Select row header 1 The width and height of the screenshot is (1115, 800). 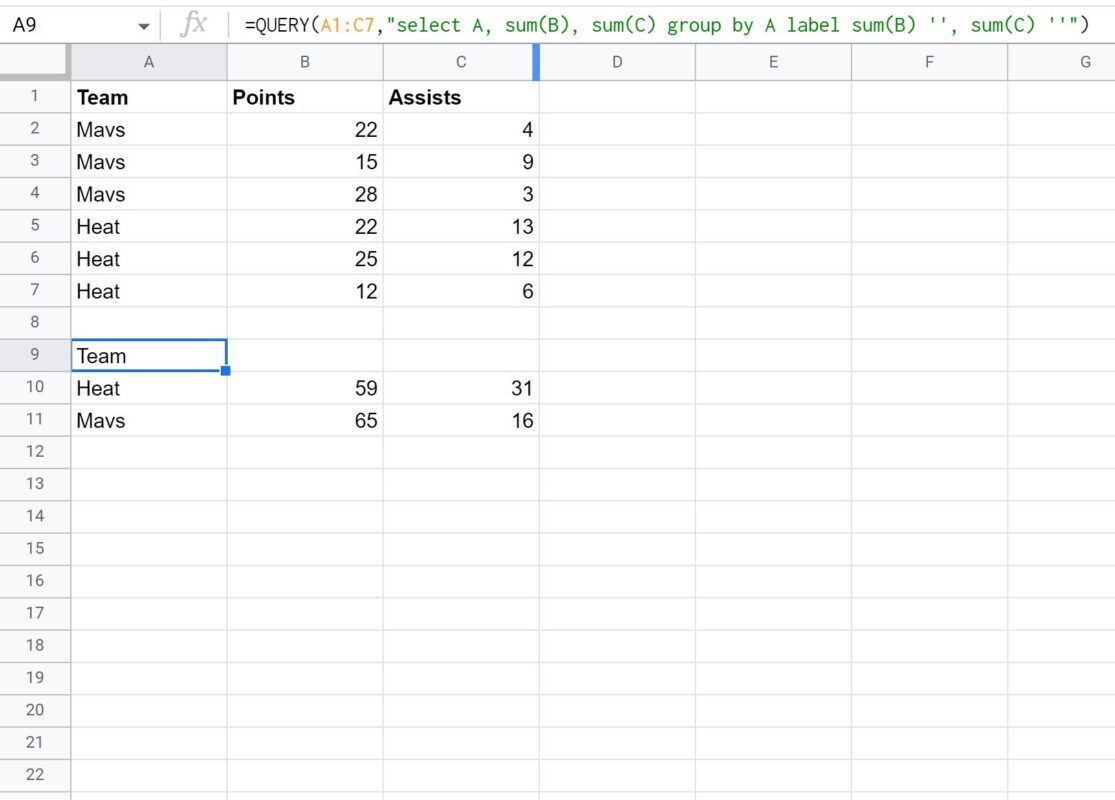click(35, 97)
